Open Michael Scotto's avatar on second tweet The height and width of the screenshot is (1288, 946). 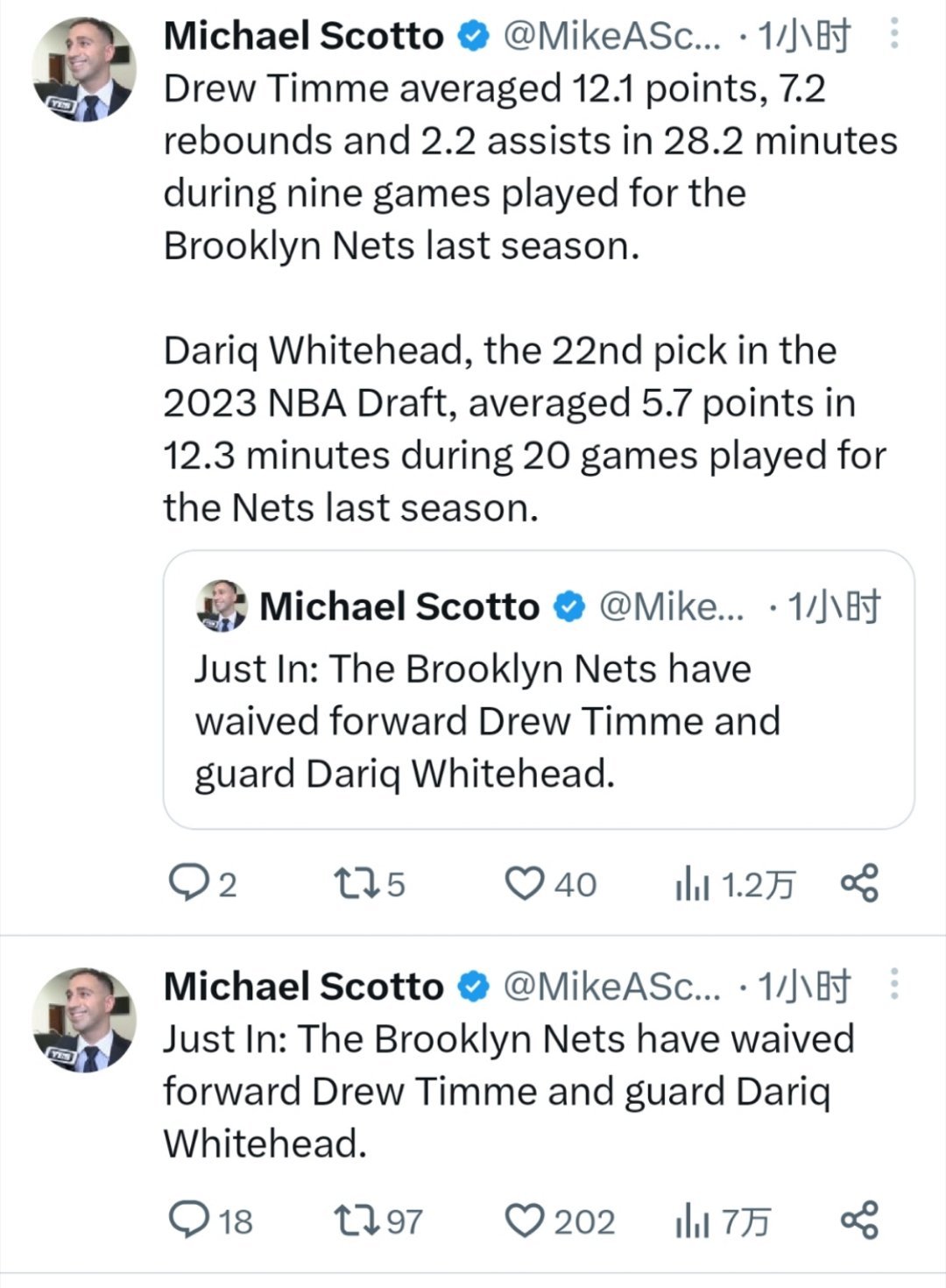coord(84,1020)
